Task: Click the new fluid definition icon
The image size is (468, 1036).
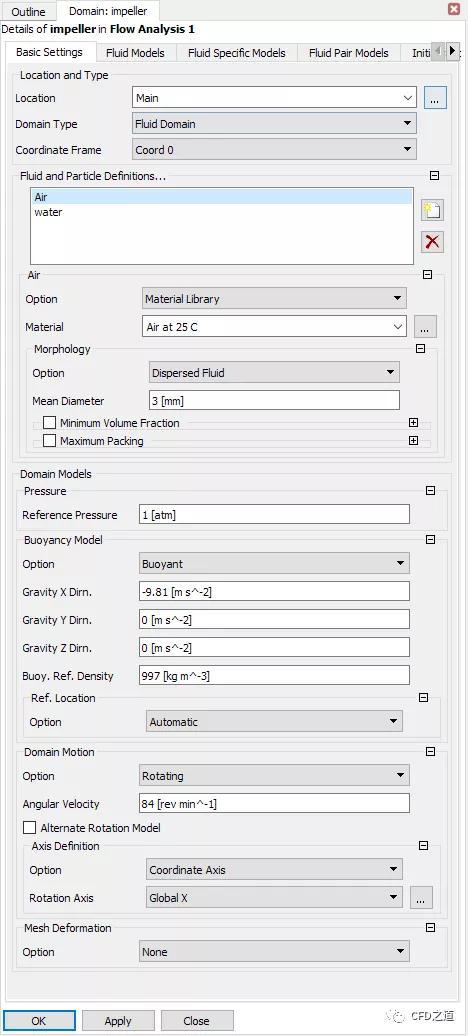Action: click(x=432, y=211)
